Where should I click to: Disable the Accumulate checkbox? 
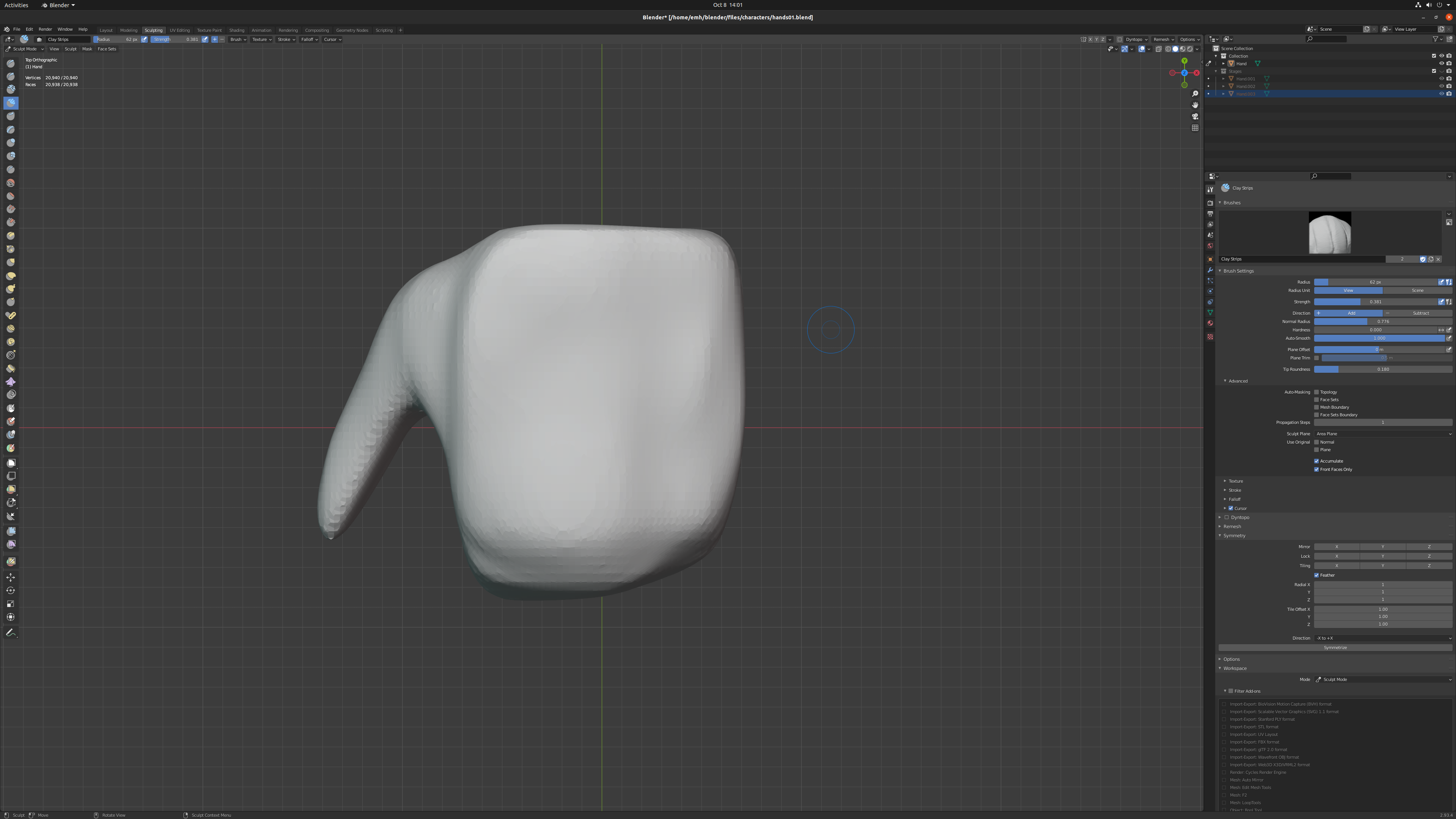click(1316, 461)
